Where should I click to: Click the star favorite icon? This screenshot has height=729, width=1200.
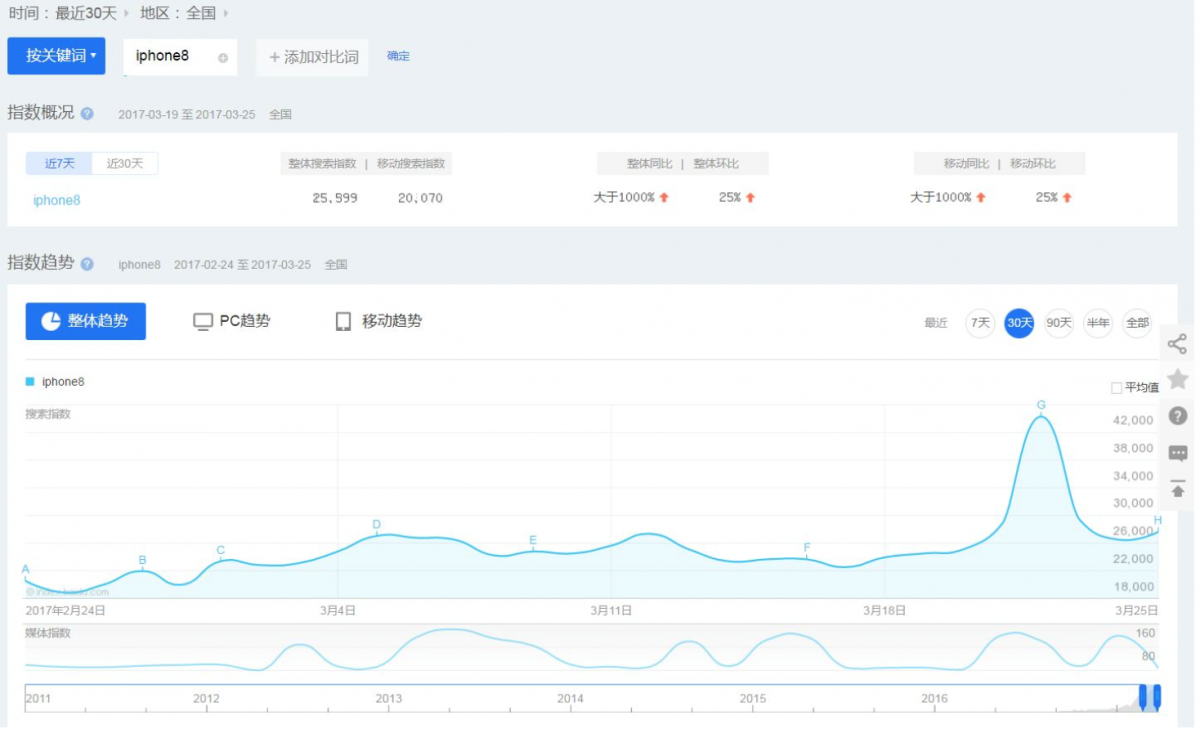pyautogui.click(x=1177, y=379)
